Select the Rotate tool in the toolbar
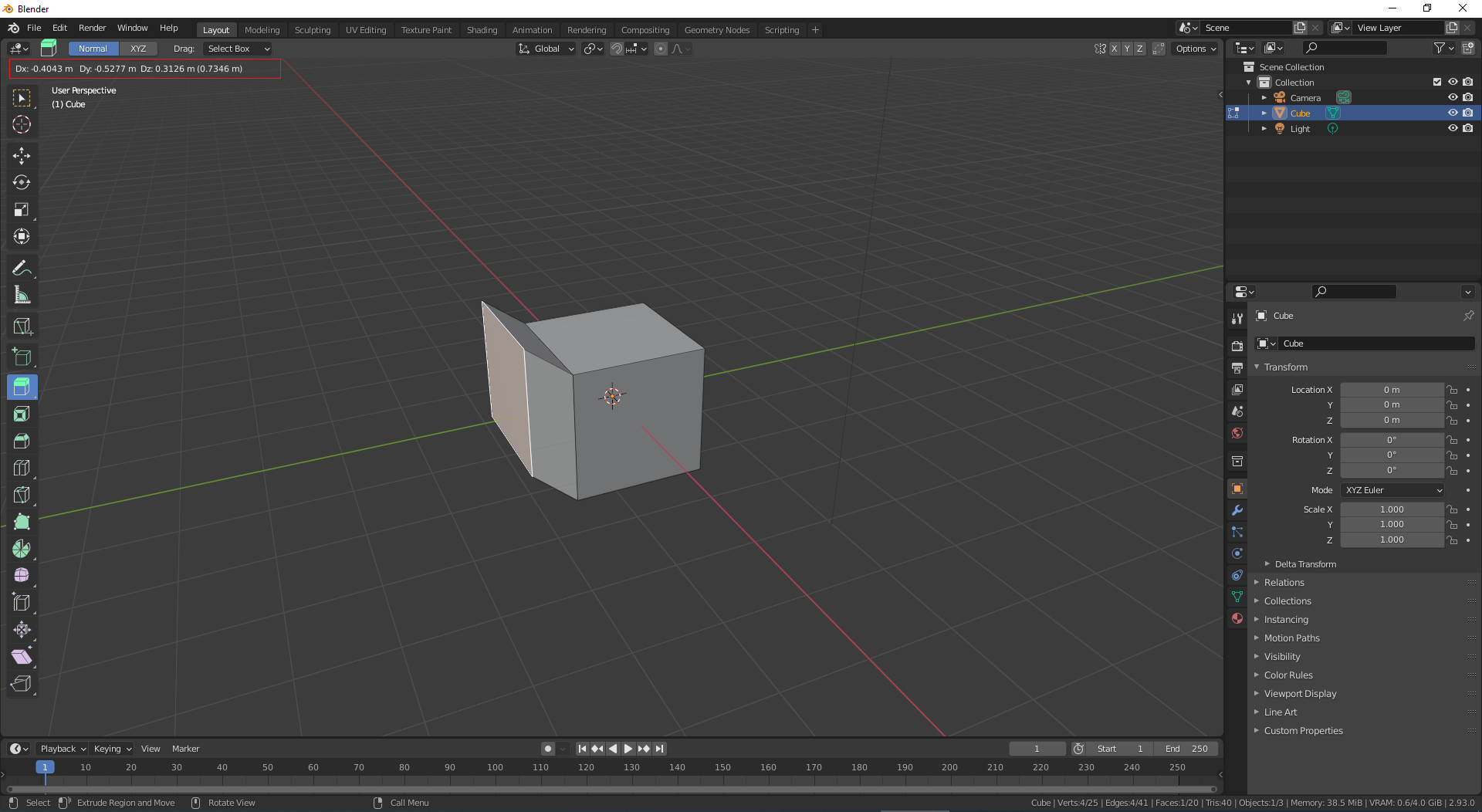 point(22,183)
